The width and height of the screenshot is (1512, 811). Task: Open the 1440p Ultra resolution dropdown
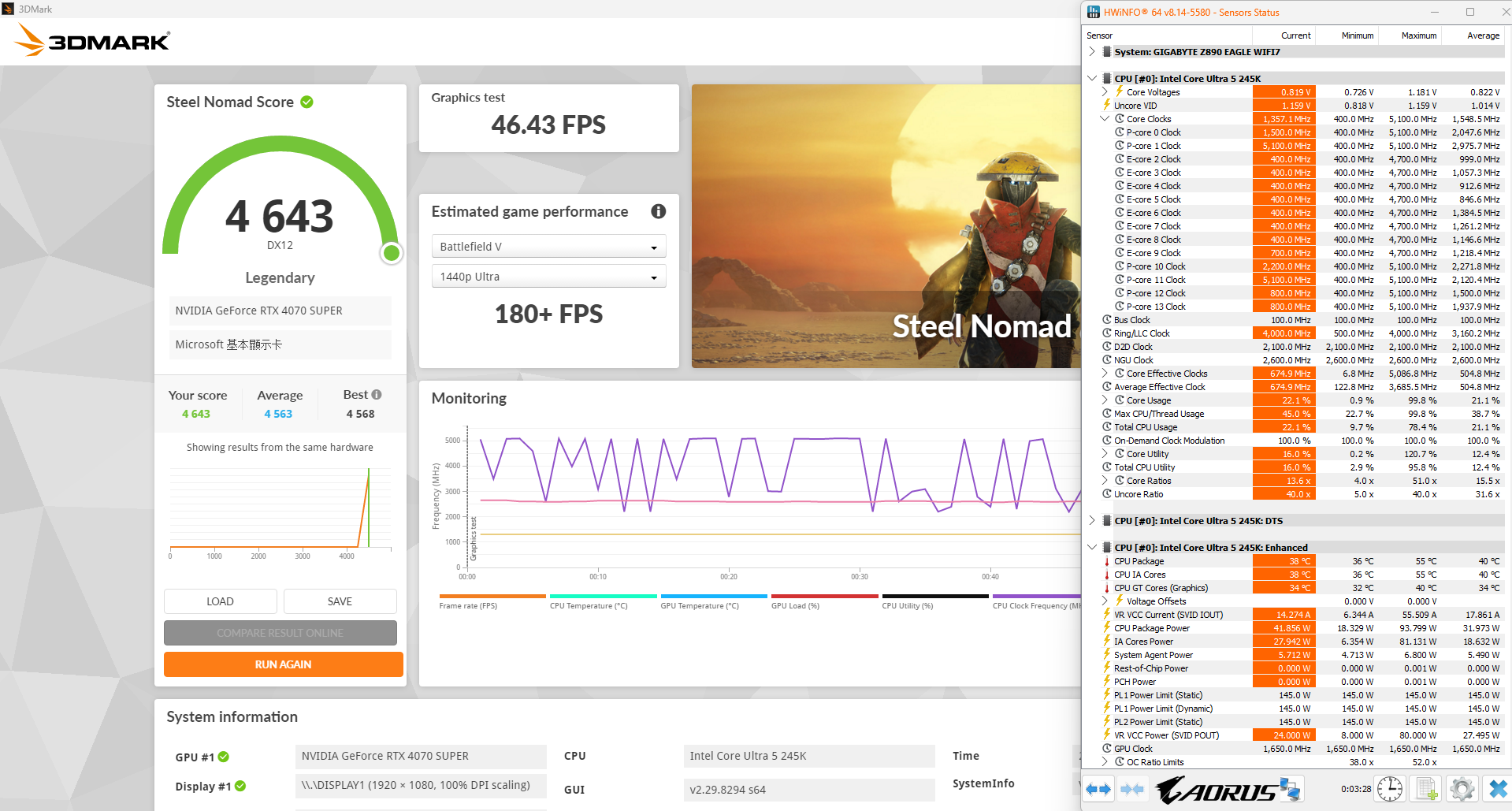click(x=548, y=277)
